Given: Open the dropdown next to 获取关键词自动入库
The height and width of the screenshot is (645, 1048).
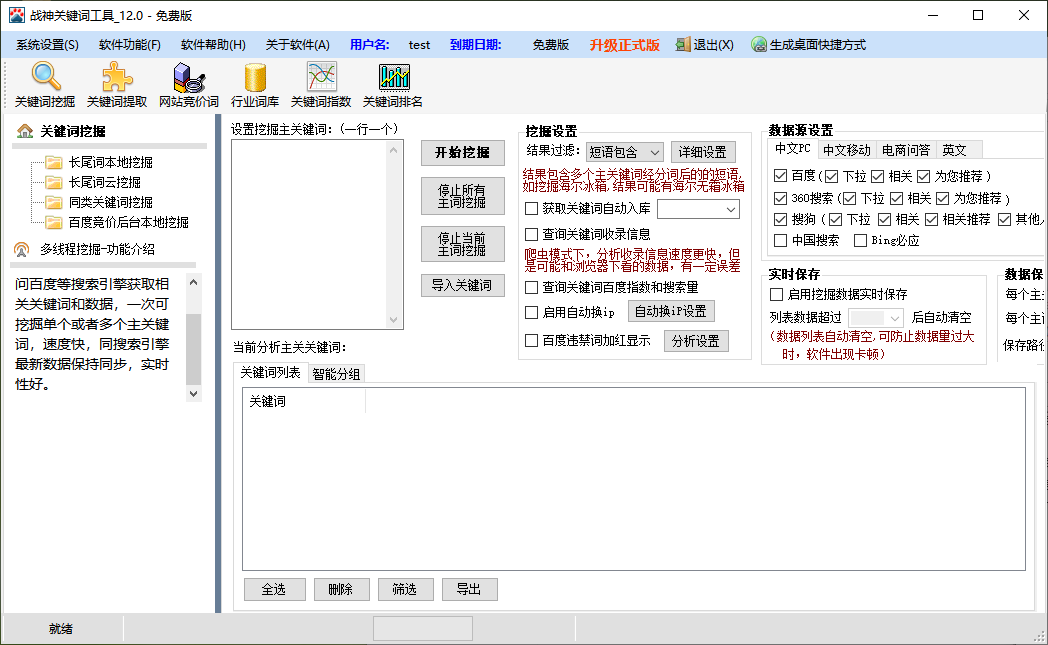Looking at the screenshot, I should (x=698, y=209).
